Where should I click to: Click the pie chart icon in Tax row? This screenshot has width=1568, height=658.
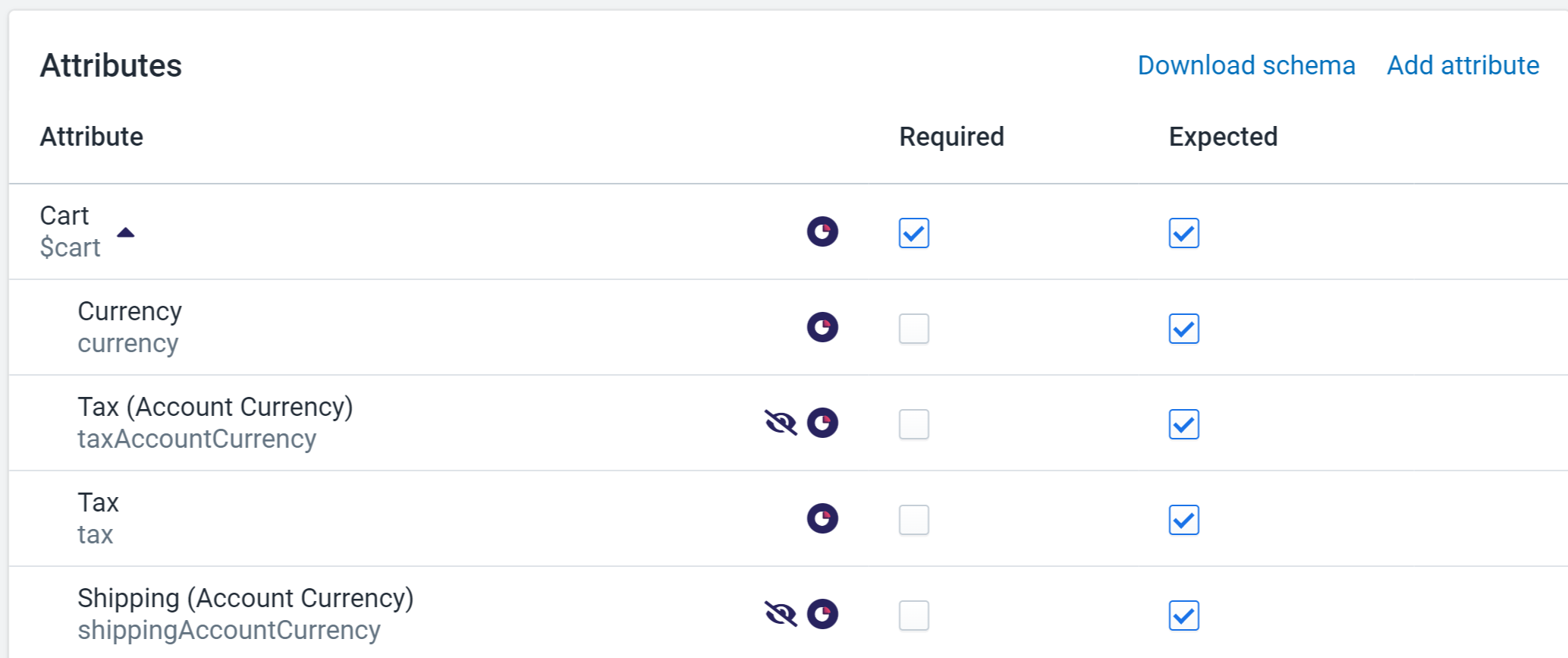point(822,518)
